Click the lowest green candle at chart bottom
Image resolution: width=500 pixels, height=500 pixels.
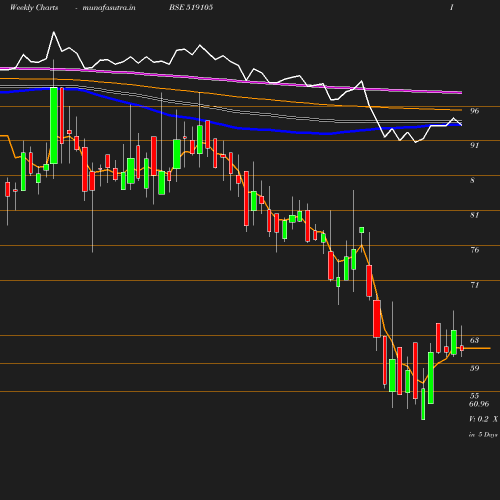click(423, 404)
